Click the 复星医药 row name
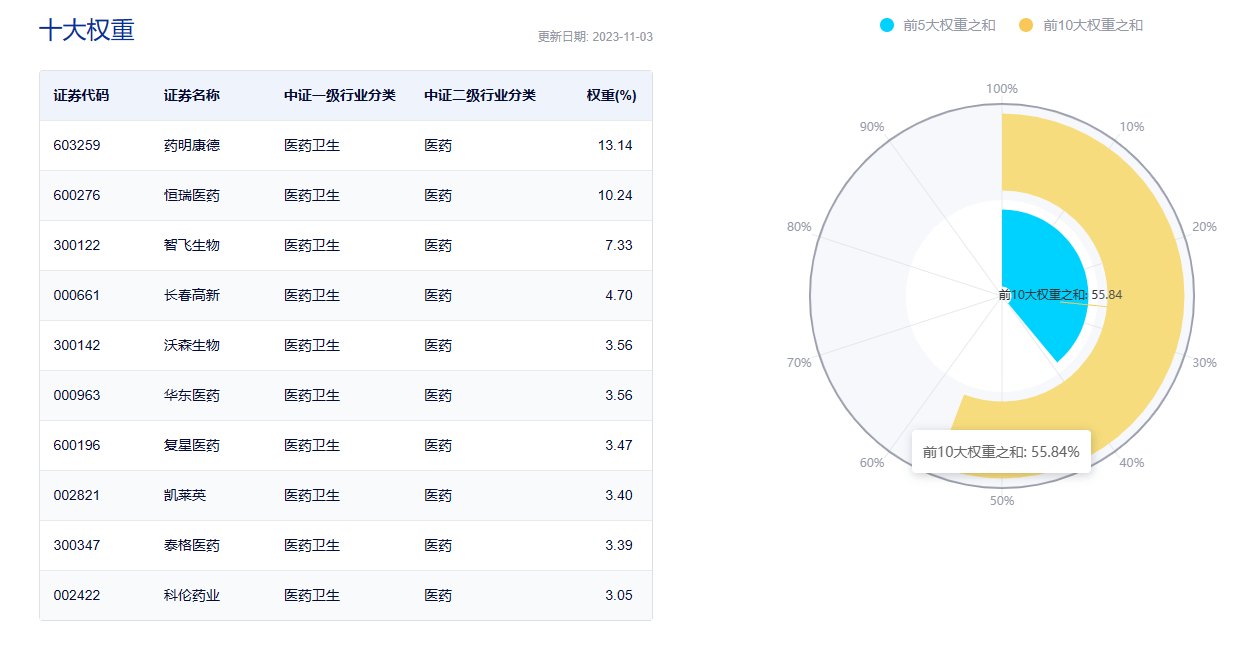Viewport: 1245px width, 646px height. (191, 446)
